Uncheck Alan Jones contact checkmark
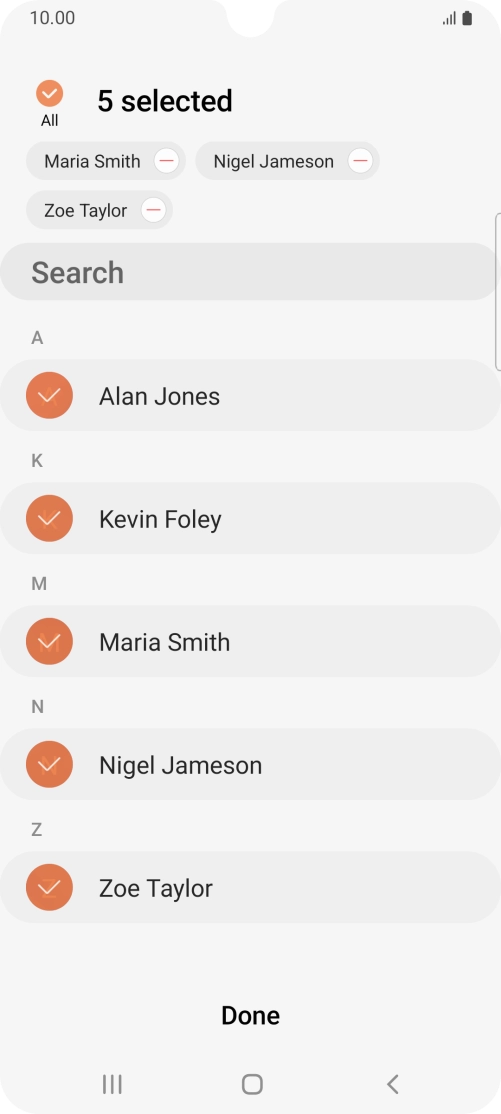 click(x=49, y=395)
